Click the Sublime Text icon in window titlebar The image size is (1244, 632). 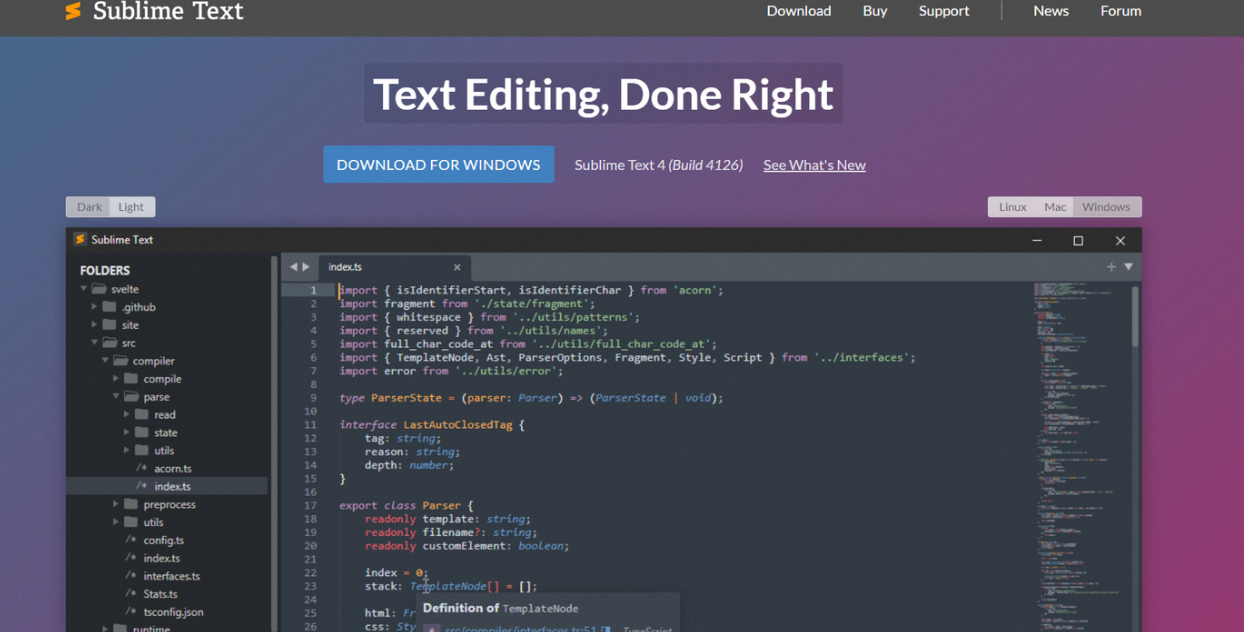[x=79, y=240]
